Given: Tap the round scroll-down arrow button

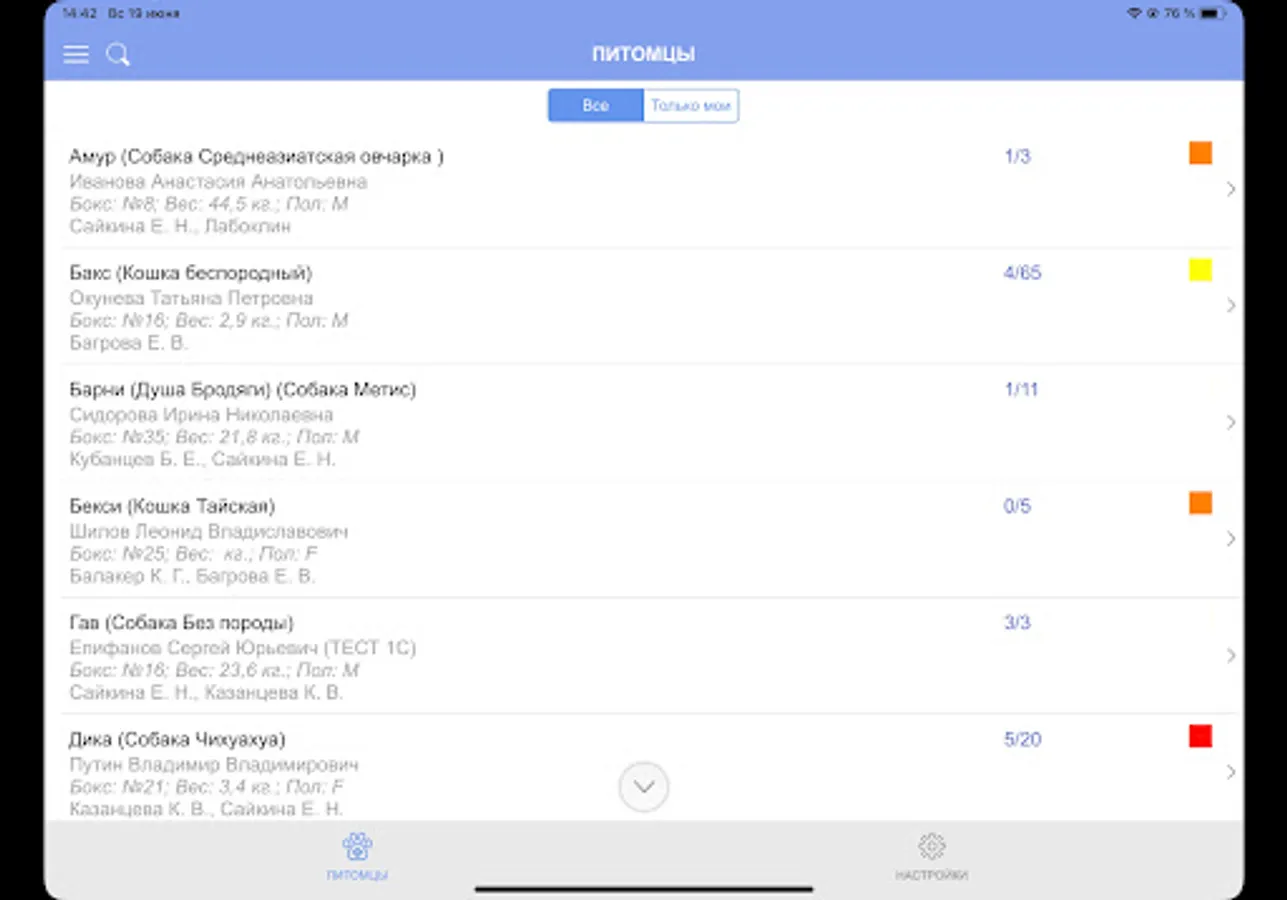Looking at the screenshot, I should (x=644, y=787).
